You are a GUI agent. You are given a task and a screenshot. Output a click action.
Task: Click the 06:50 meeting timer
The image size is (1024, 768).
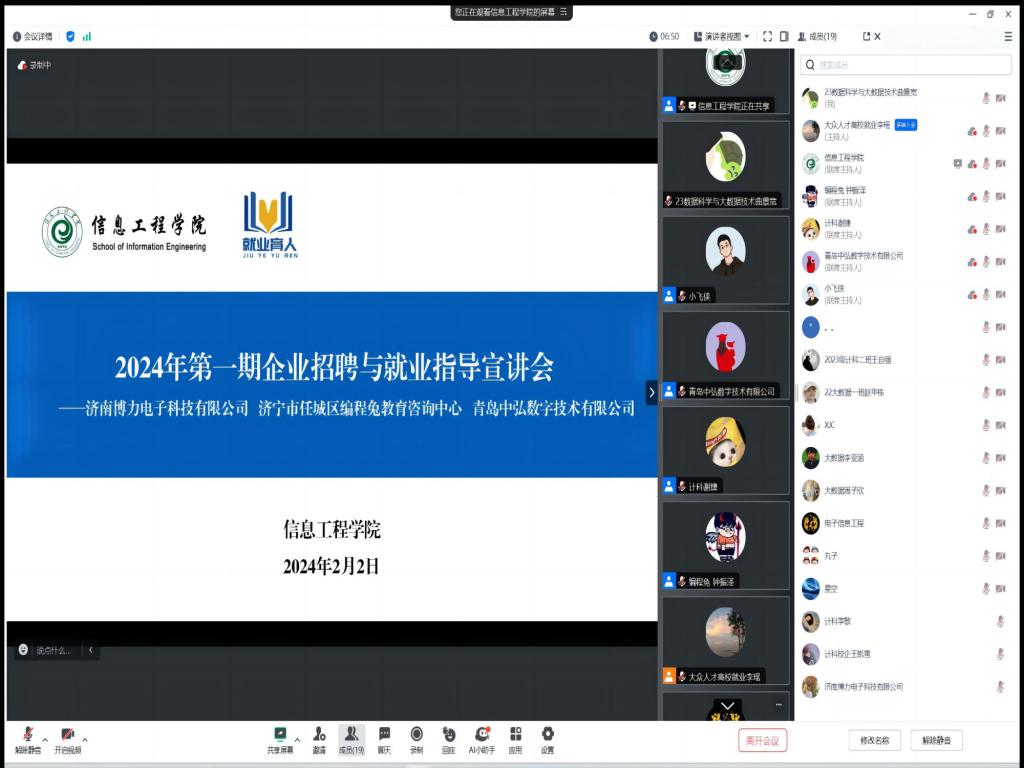664,37
